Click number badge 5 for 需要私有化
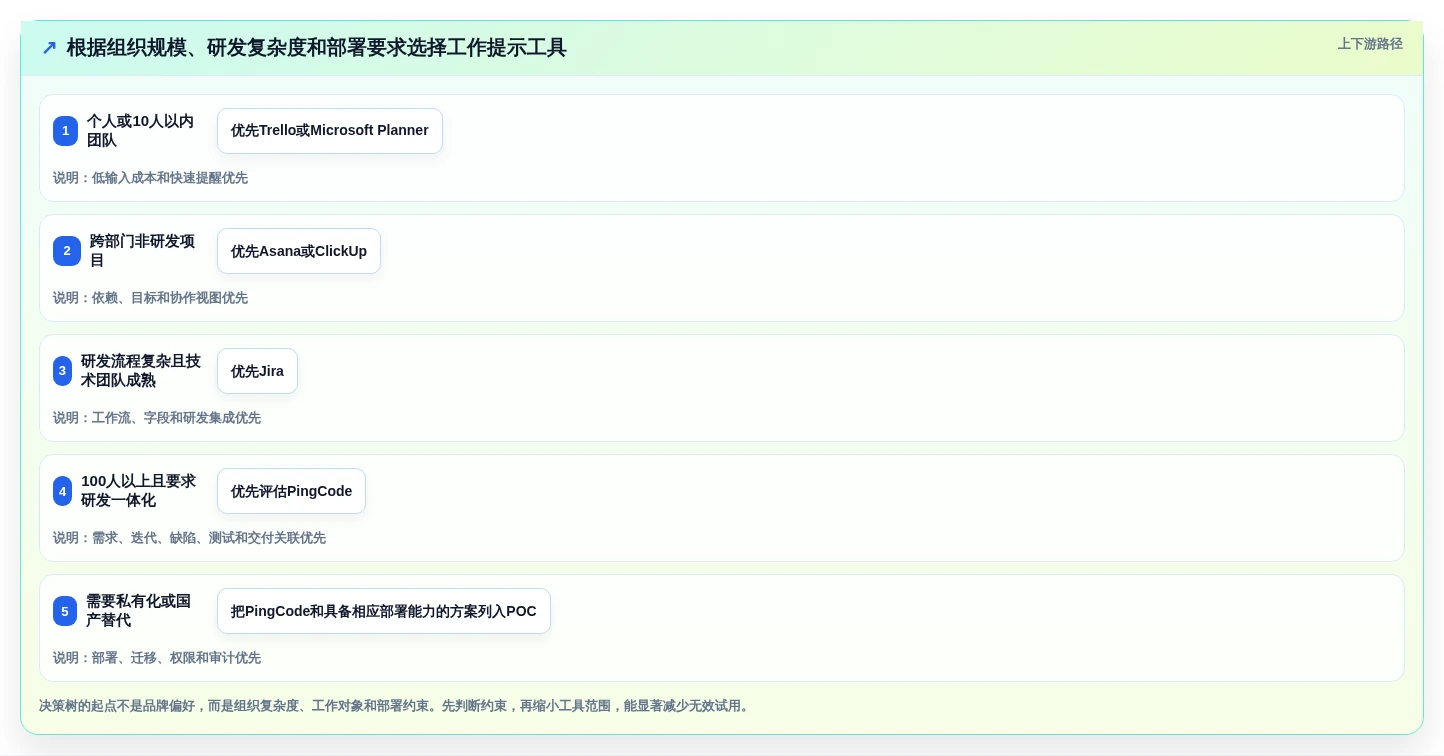 (x=65, y=611)
